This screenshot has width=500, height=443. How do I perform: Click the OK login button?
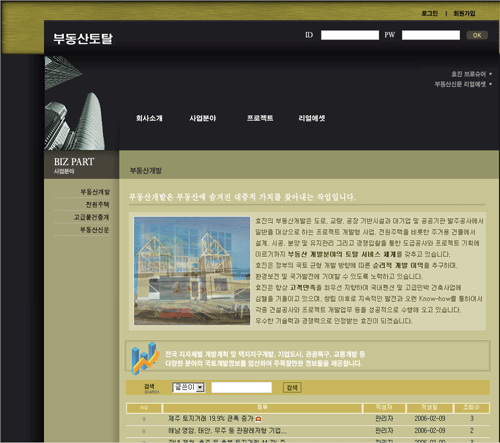(x=477, y=35)
